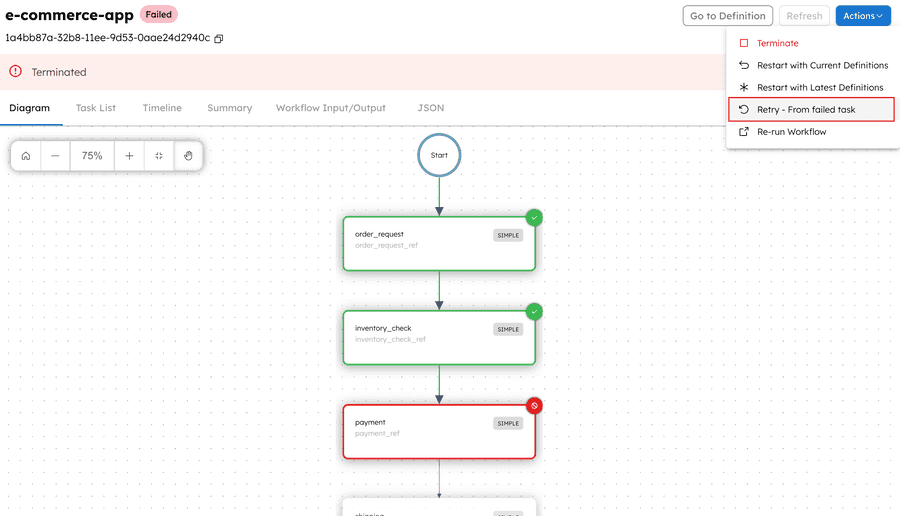The image size is (900, 516).
Task: Select the failed payment task node
Action: (x=439, y=432)
